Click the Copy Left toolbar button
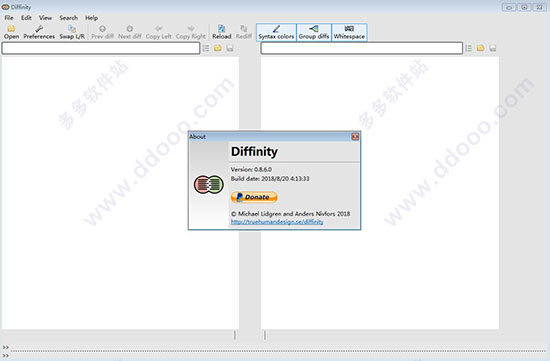 coord(159,32)
